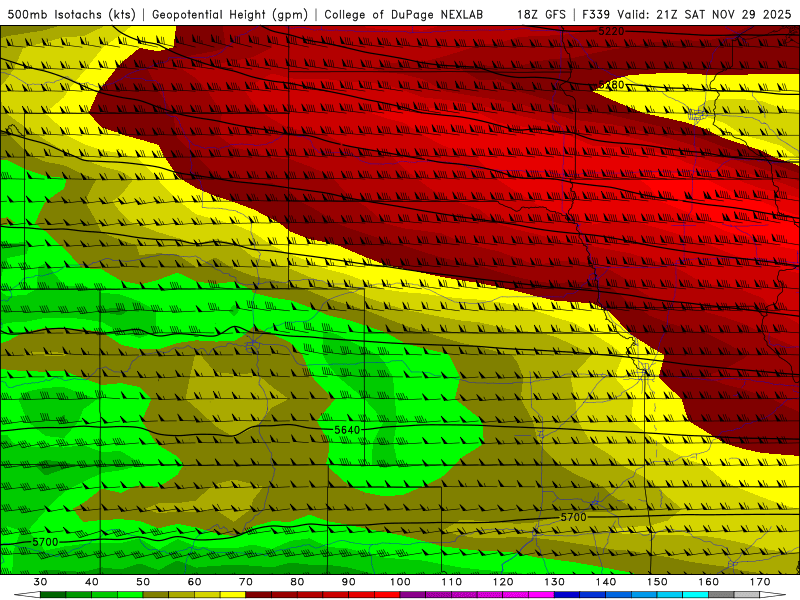
Task: Click the 5220 height contour label
Action: pyautogui.click(x=611, y=32)
